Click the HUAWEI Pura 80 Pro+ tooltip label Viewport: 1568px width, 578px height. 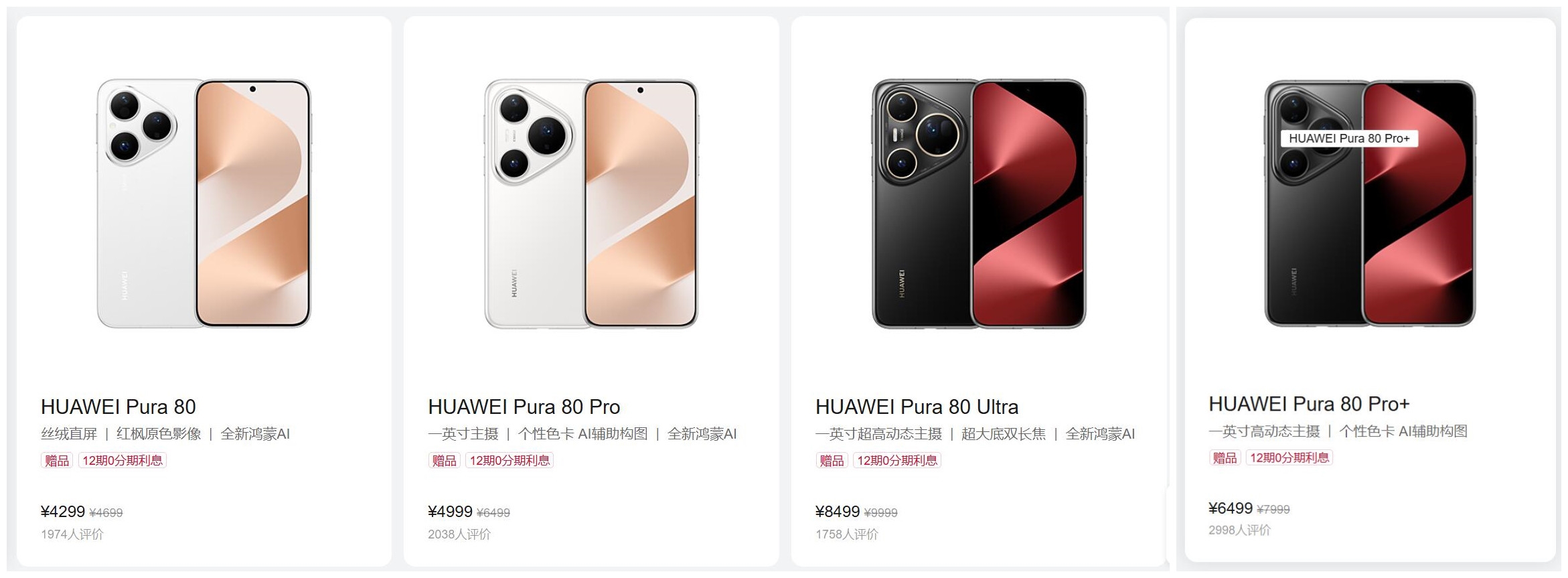[1349, 139]
